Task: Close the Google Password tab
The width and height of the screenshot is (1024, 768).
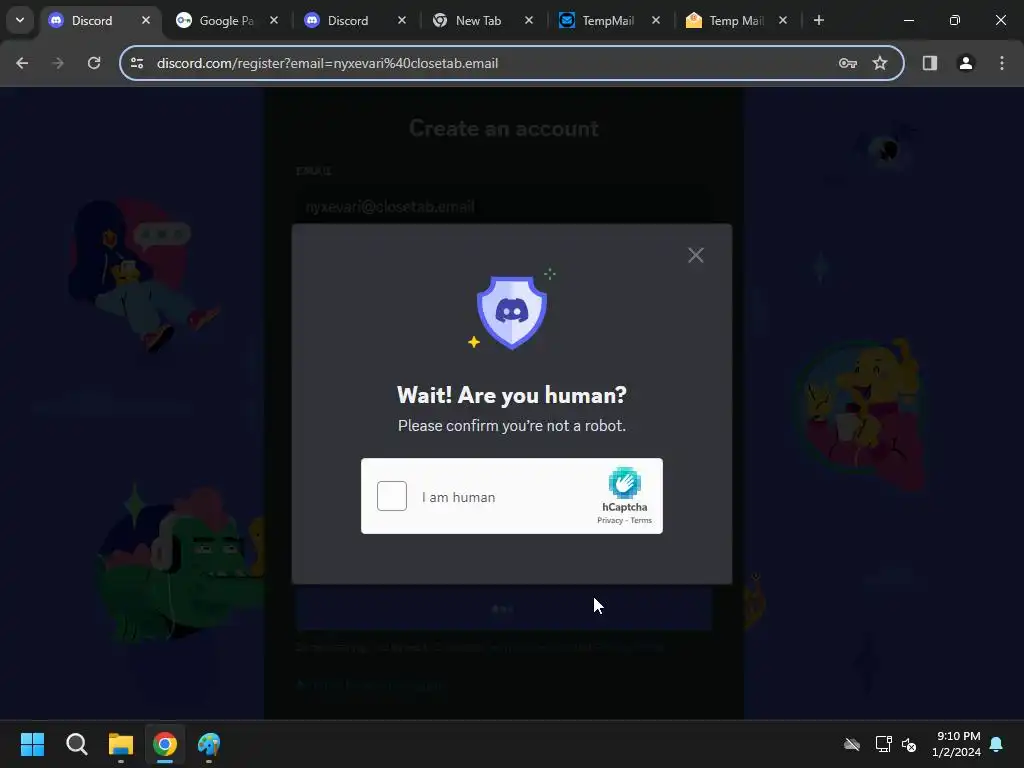Action: (x=274, y=20)
